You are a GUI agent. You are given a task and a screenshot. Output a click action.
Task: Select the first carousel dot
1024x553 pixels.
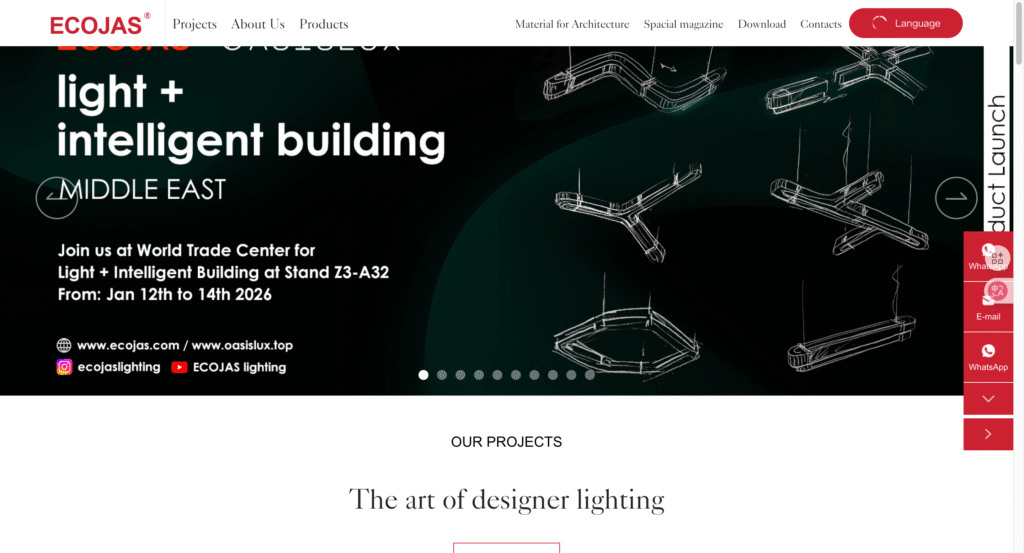click(x=423, y=375)
